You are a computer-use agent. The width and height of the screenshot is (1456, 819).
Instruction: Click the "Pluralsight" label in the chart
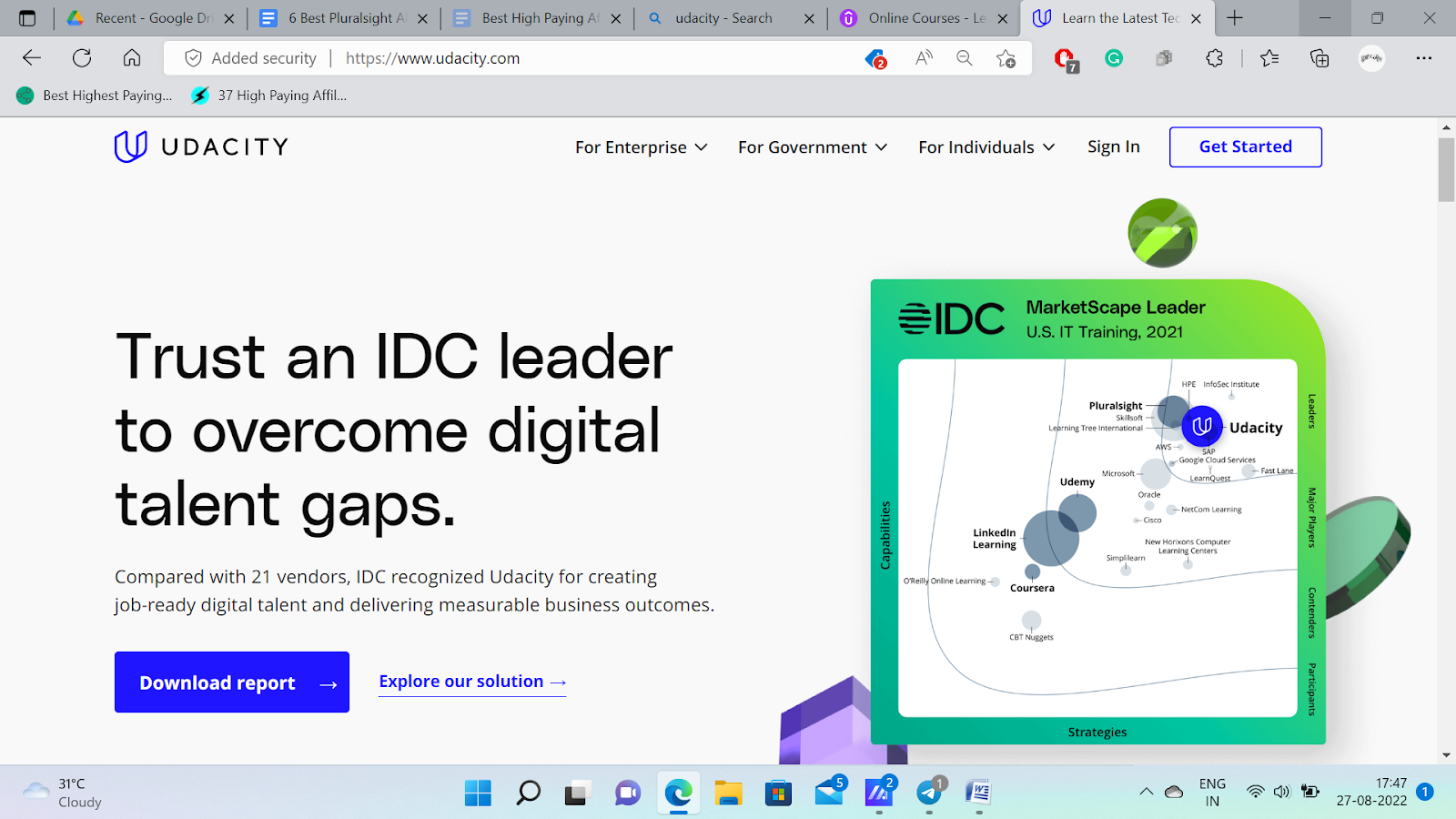tap(1116, 406)
